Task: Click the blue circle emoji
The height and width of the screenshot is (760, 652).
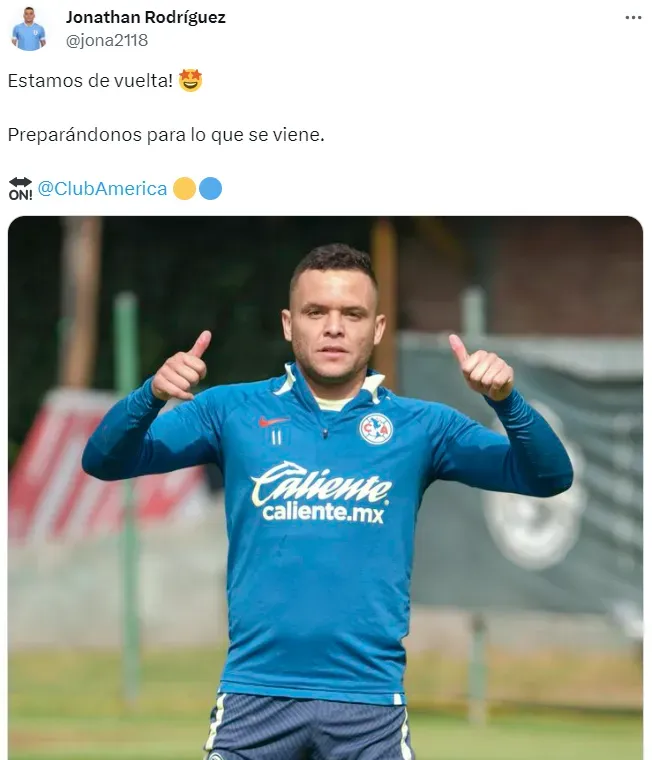Action: tap(210, 189)
